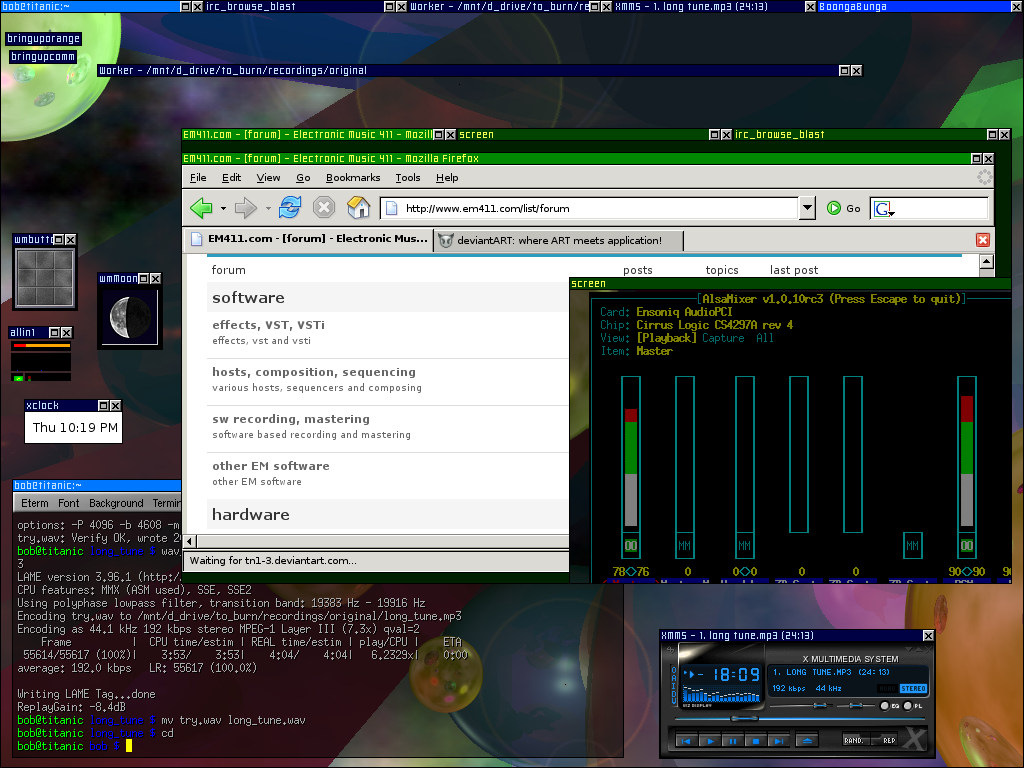Click the Firefox activity throbber icon

tap(984, 177)
